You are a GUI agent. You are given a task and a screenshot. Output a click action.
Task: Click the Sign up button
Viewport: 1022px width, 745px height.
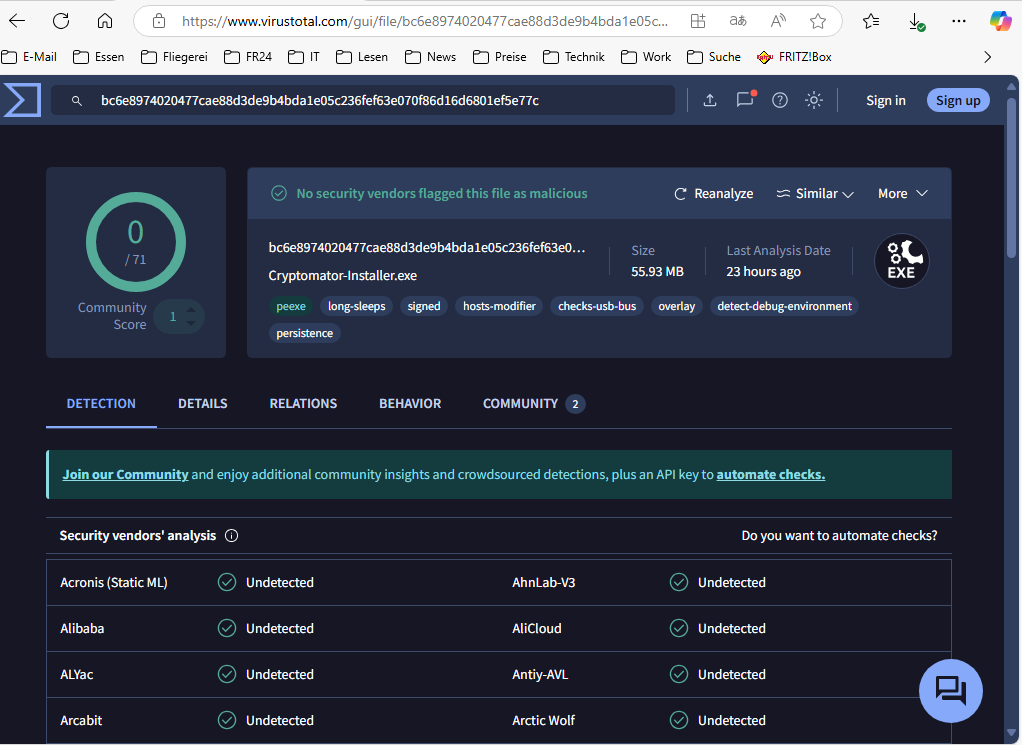click(x=958, y=100)
